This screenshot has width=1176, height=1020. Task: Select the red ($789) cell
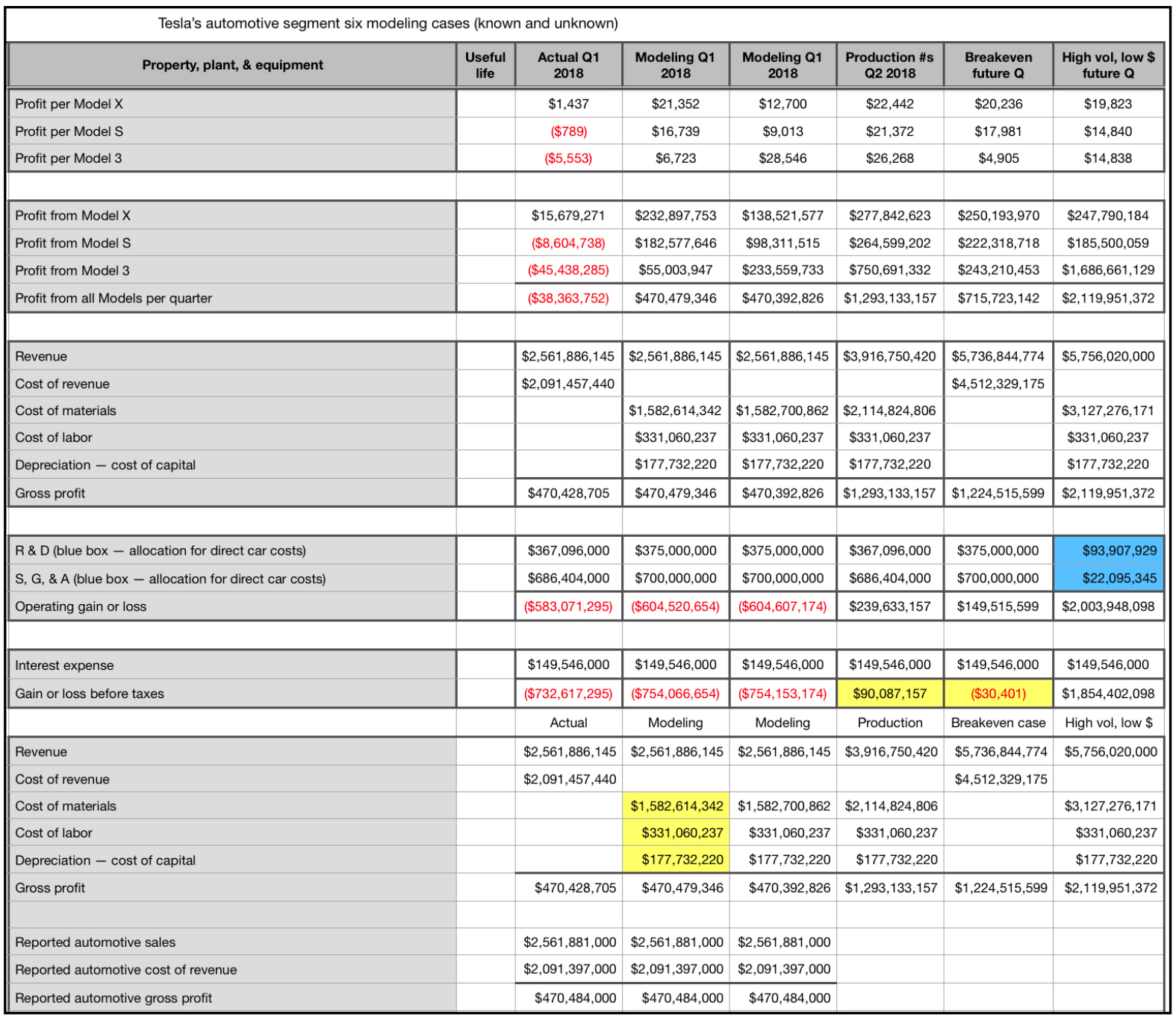568,131
